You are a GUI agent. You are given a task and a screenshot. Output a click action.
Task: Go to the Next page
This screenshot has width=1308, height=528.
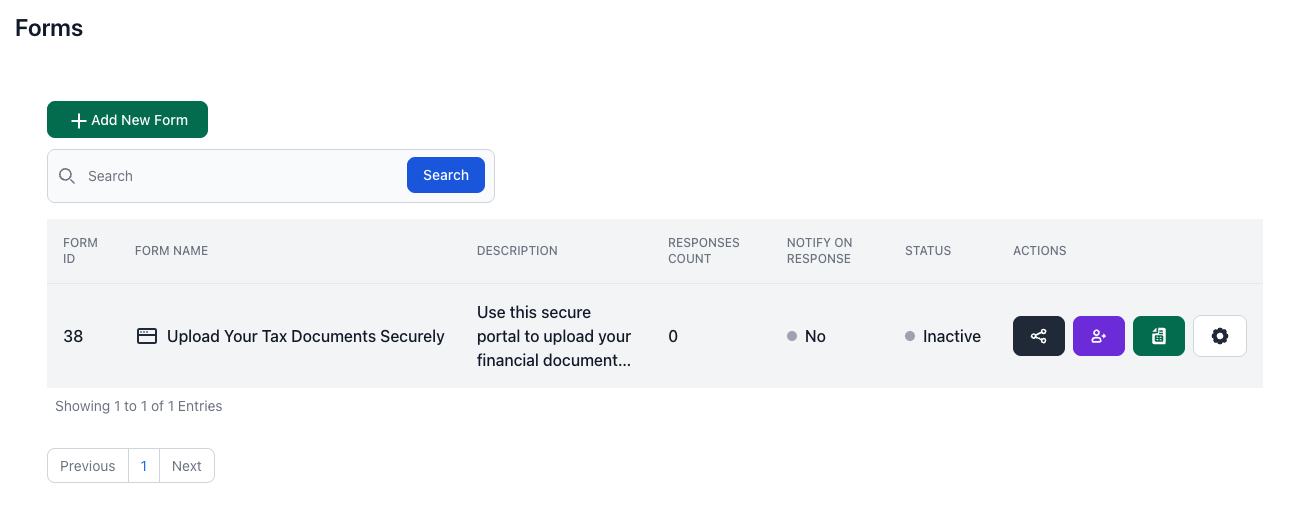click(187, 466)
